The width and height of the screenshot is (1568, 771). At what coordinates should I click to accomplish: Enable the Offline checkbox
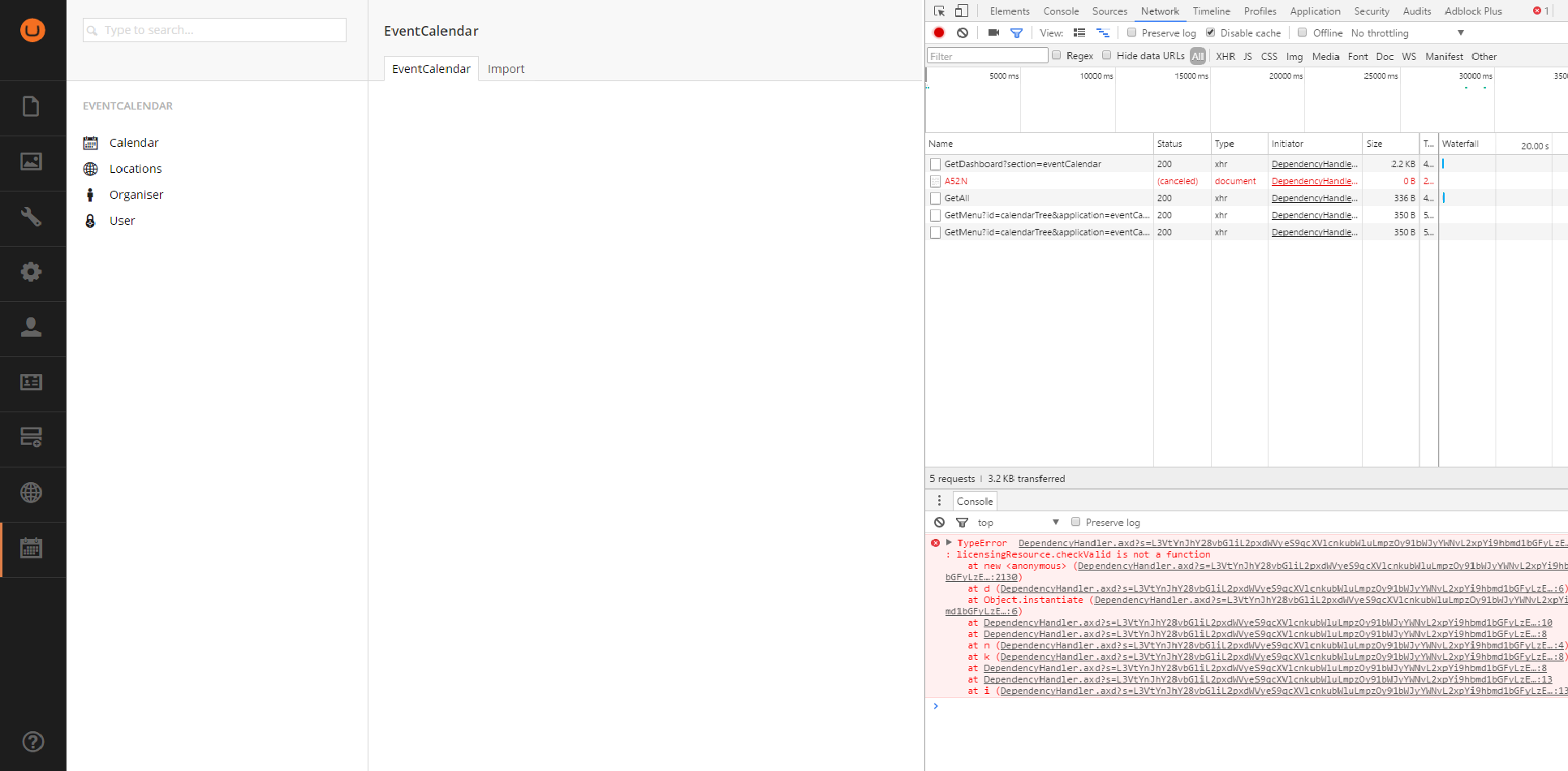(x=1302, y=32)
